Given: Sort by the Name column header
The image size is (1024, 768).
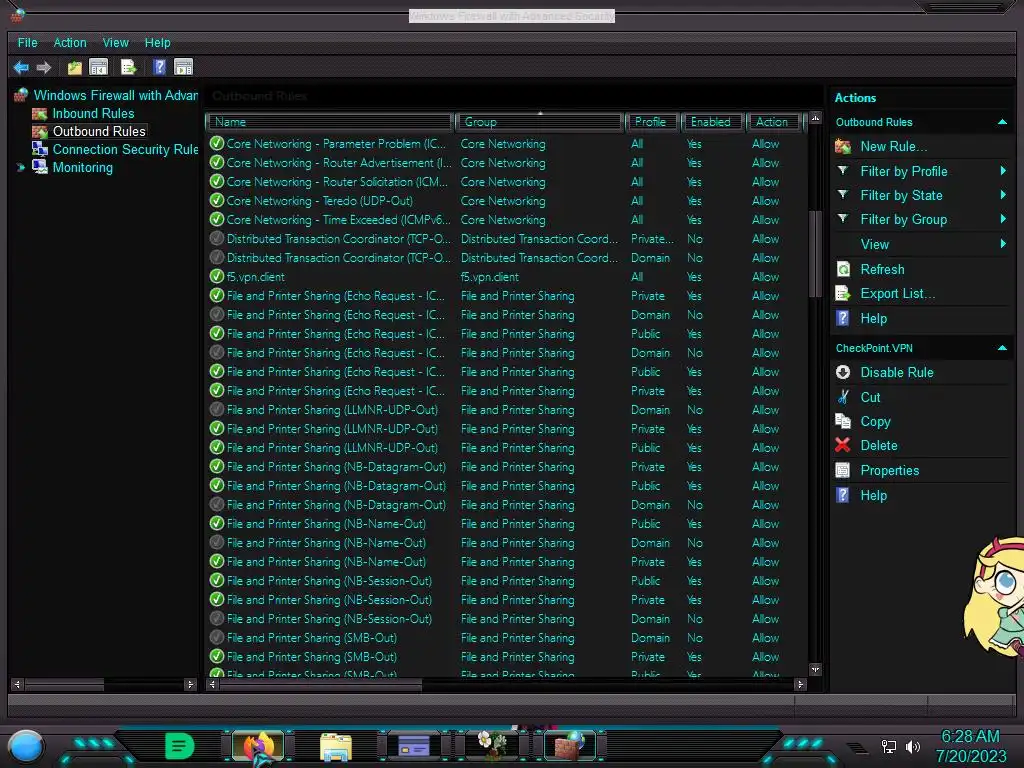Looking at the screenshot, I should 330,122.
